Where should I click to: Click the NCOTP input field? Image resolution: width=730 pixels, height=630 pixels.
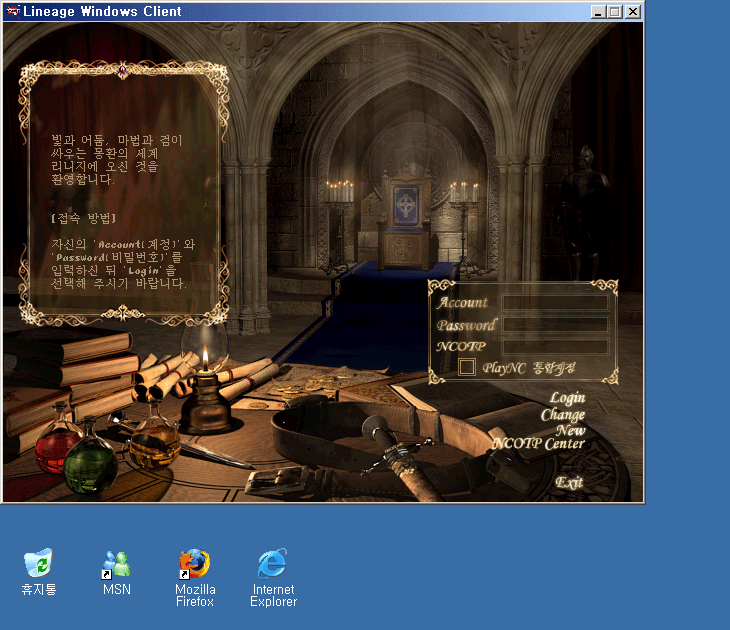[555, 346]
